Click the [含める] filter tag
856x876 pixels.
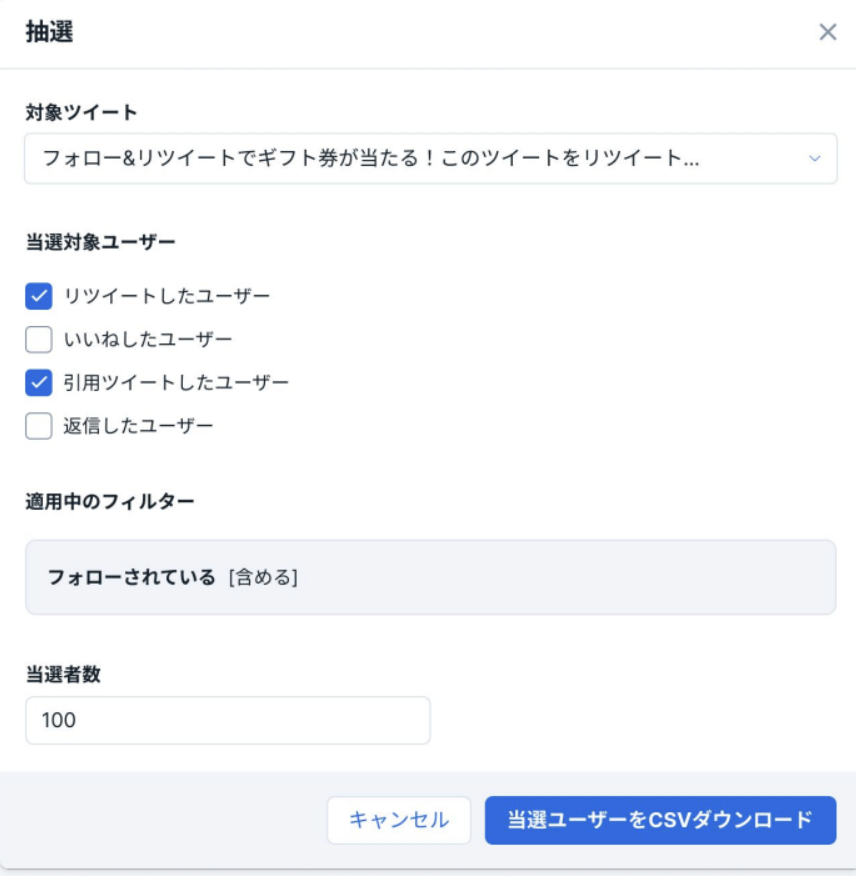[263, 577]
